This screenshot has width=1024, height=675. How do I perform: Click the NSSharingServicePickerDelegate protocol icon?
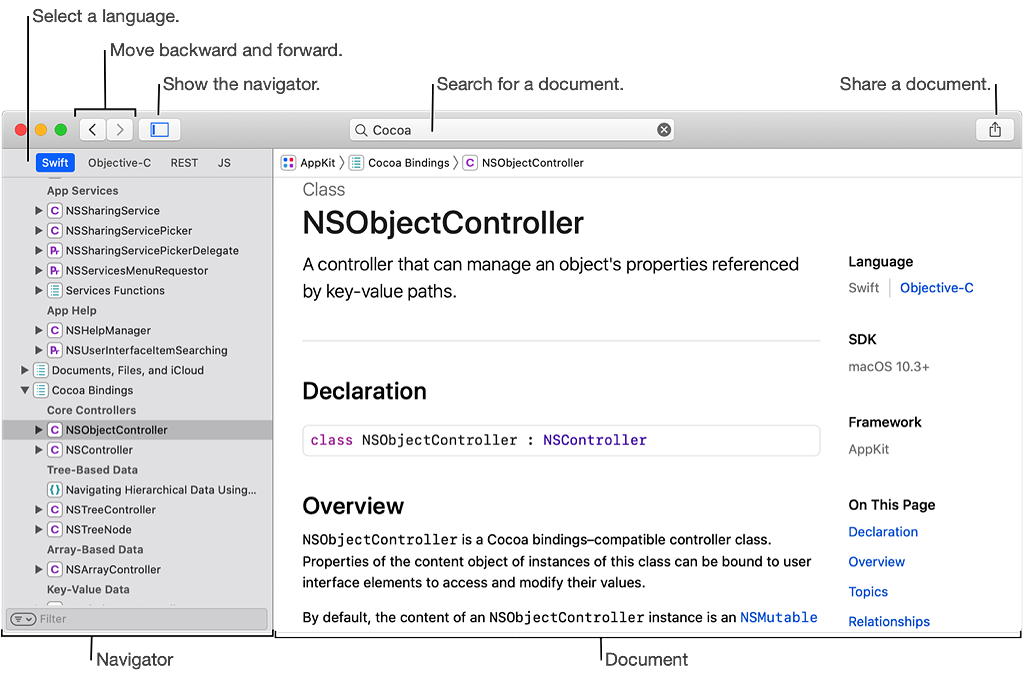coord(55,251)
